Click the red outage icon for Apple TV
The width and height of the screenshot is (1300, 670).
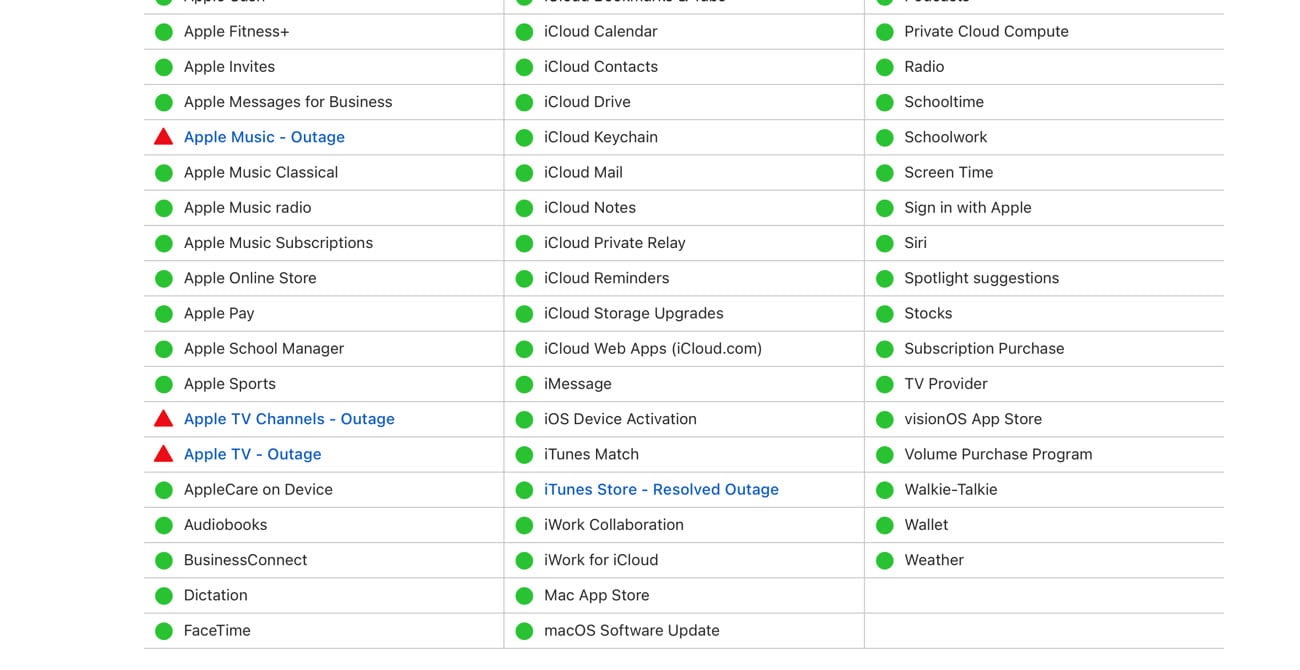click(163, 454)
